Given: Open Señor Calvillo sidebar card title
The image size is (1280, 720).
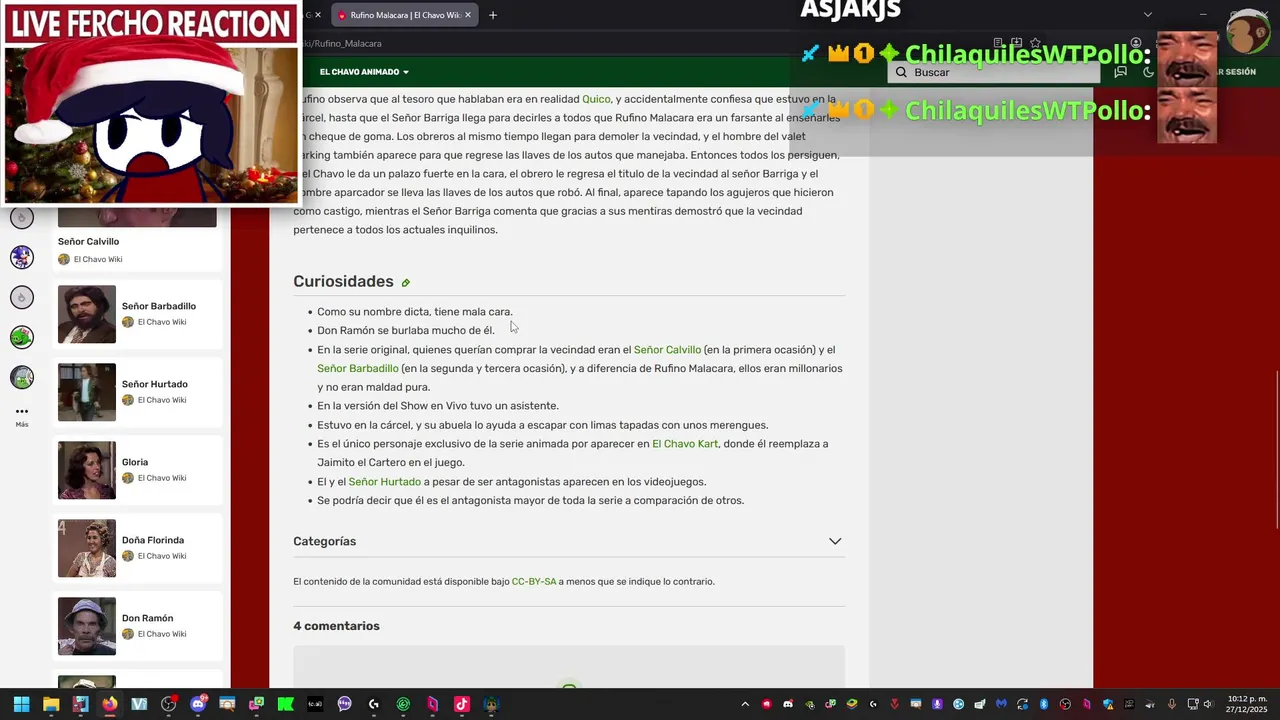Looking at the screenshot, I should tap(88, 242).
